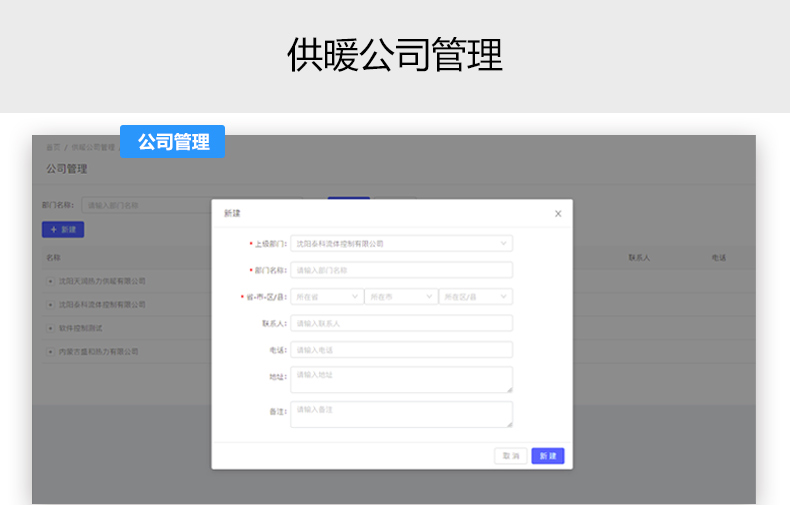790x505 pixels.
Task: Expand the 所在省 province dropdown
Action: 327,297
